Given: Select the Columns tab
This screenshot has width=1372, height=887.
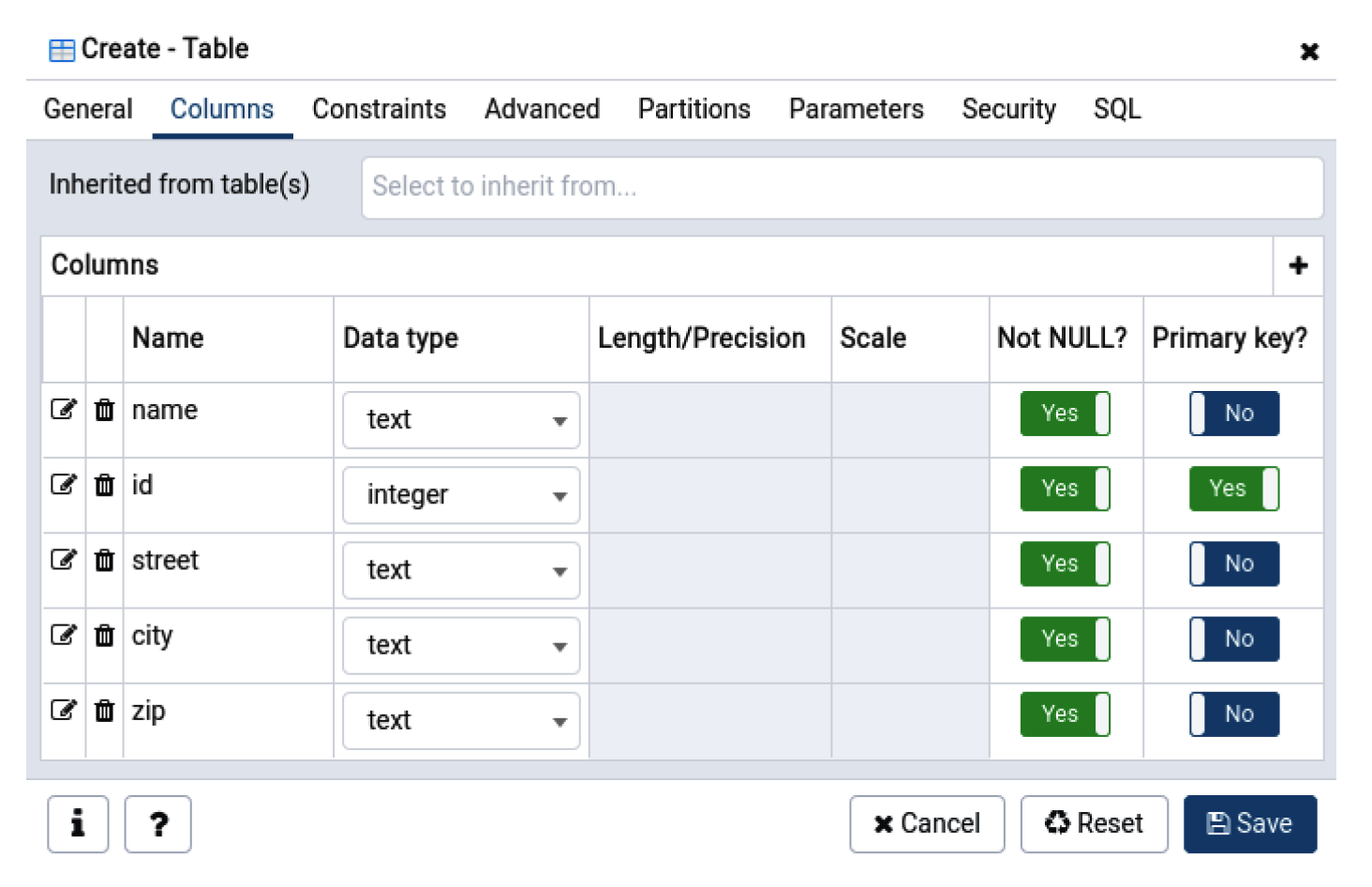Looking at the screenshot, I should 222,110.
